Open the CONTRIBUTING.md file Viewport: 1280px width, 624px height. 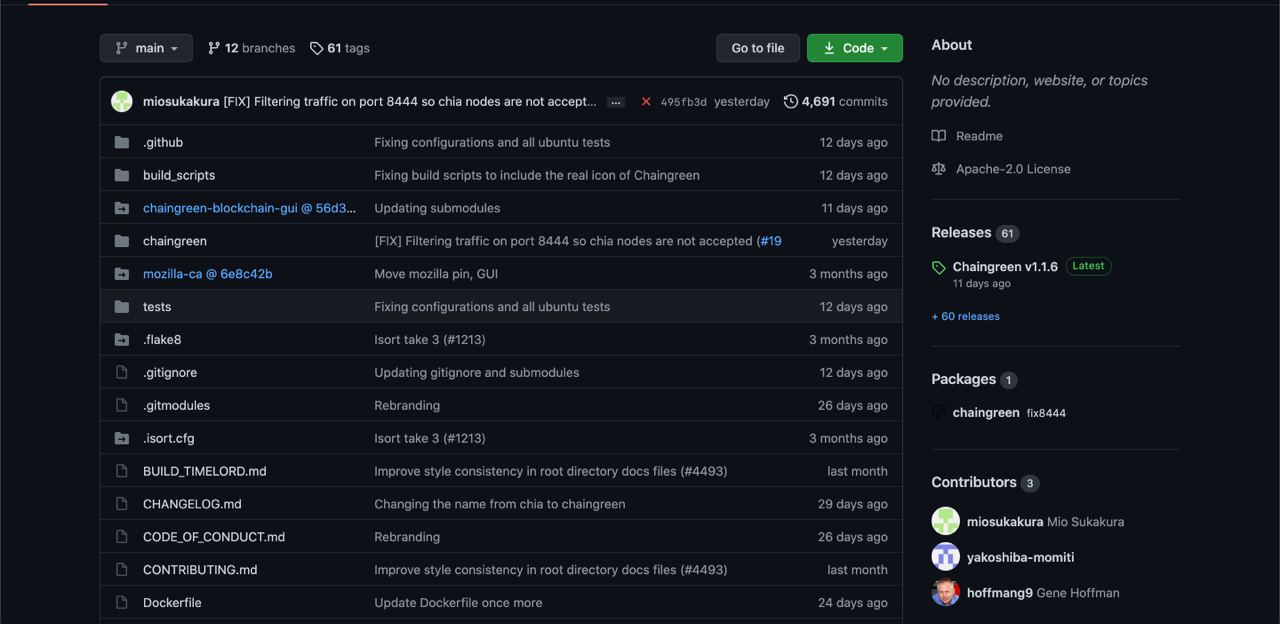(x=200, y=570)
